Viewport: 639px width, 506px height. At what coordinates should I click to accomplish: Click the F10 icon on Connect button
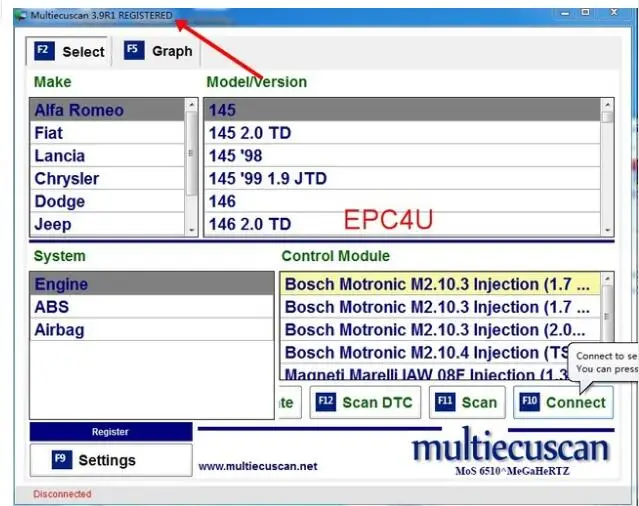click(x=529, y=402)
